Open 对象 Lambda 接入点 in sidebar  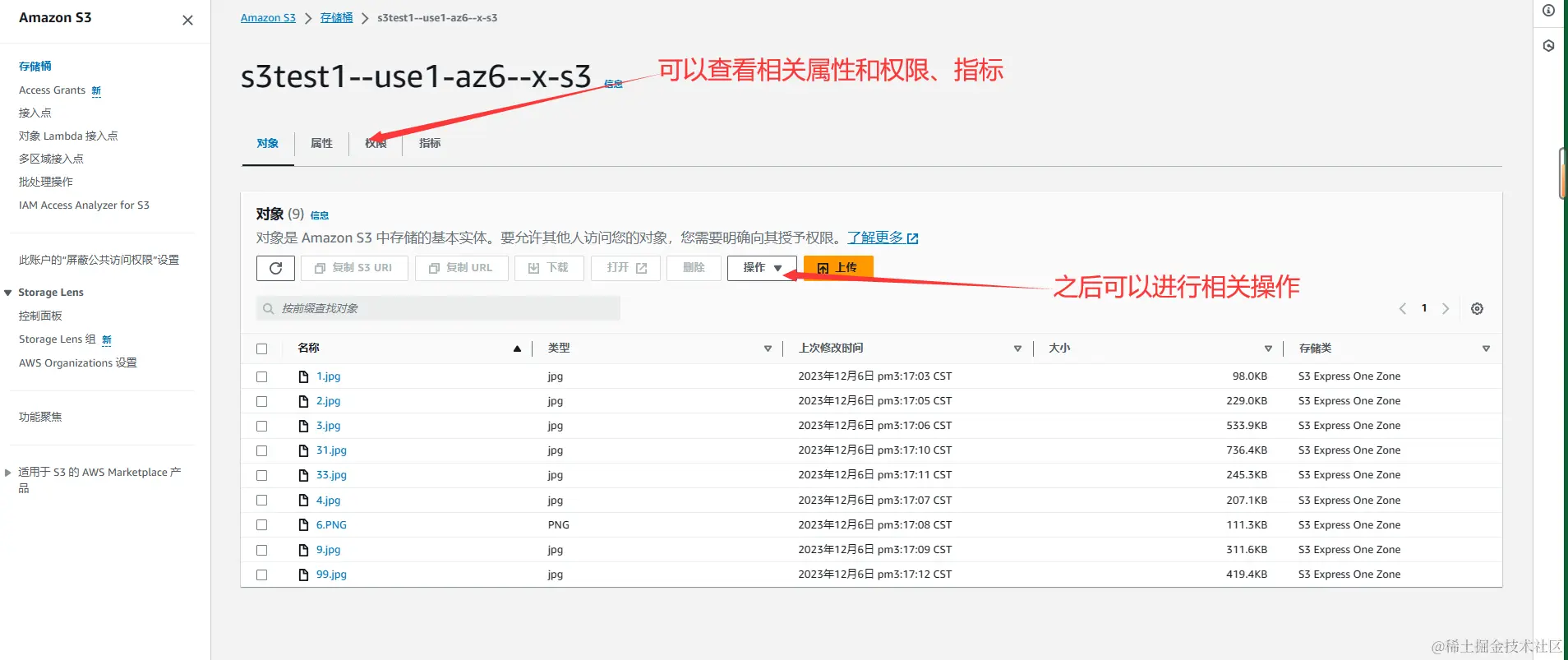pyautogui.click(x=68, y=136)
